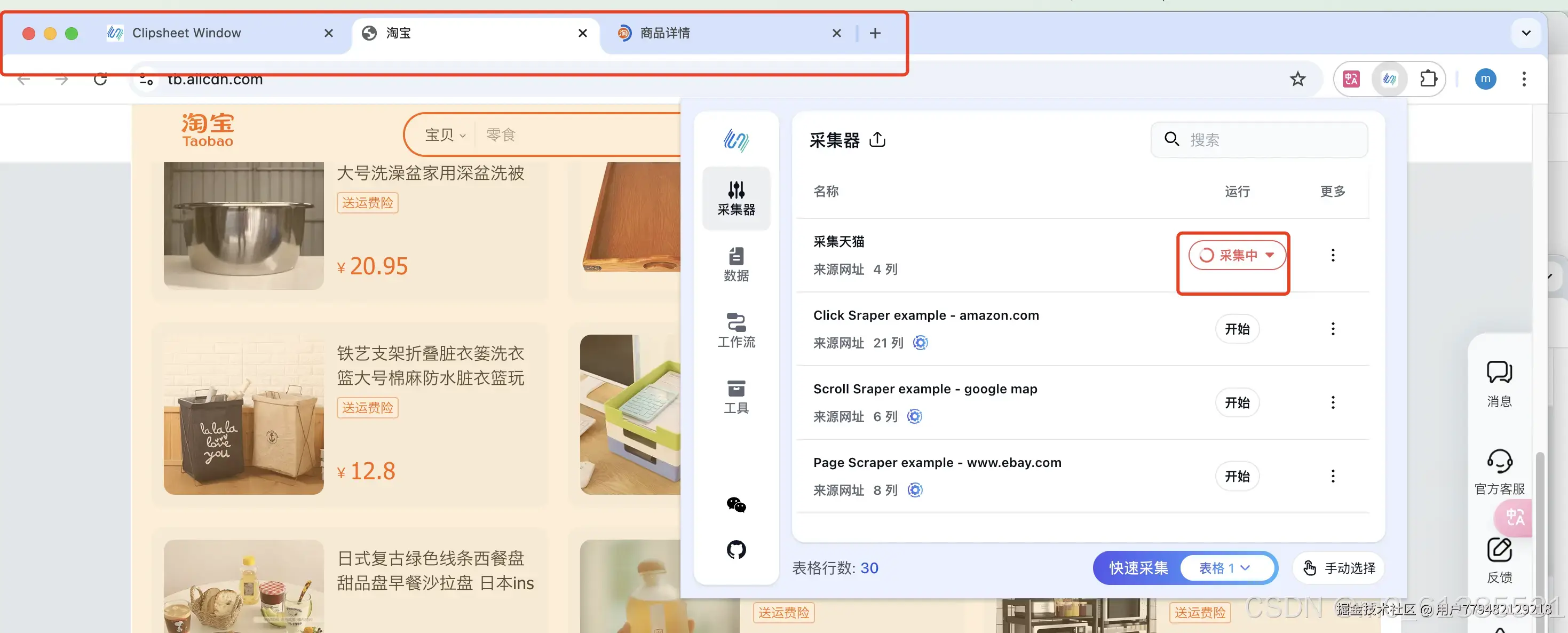Click the GitHub icon in sidebar
Screen dimensions: 1568x633
[x=736, y=550]
